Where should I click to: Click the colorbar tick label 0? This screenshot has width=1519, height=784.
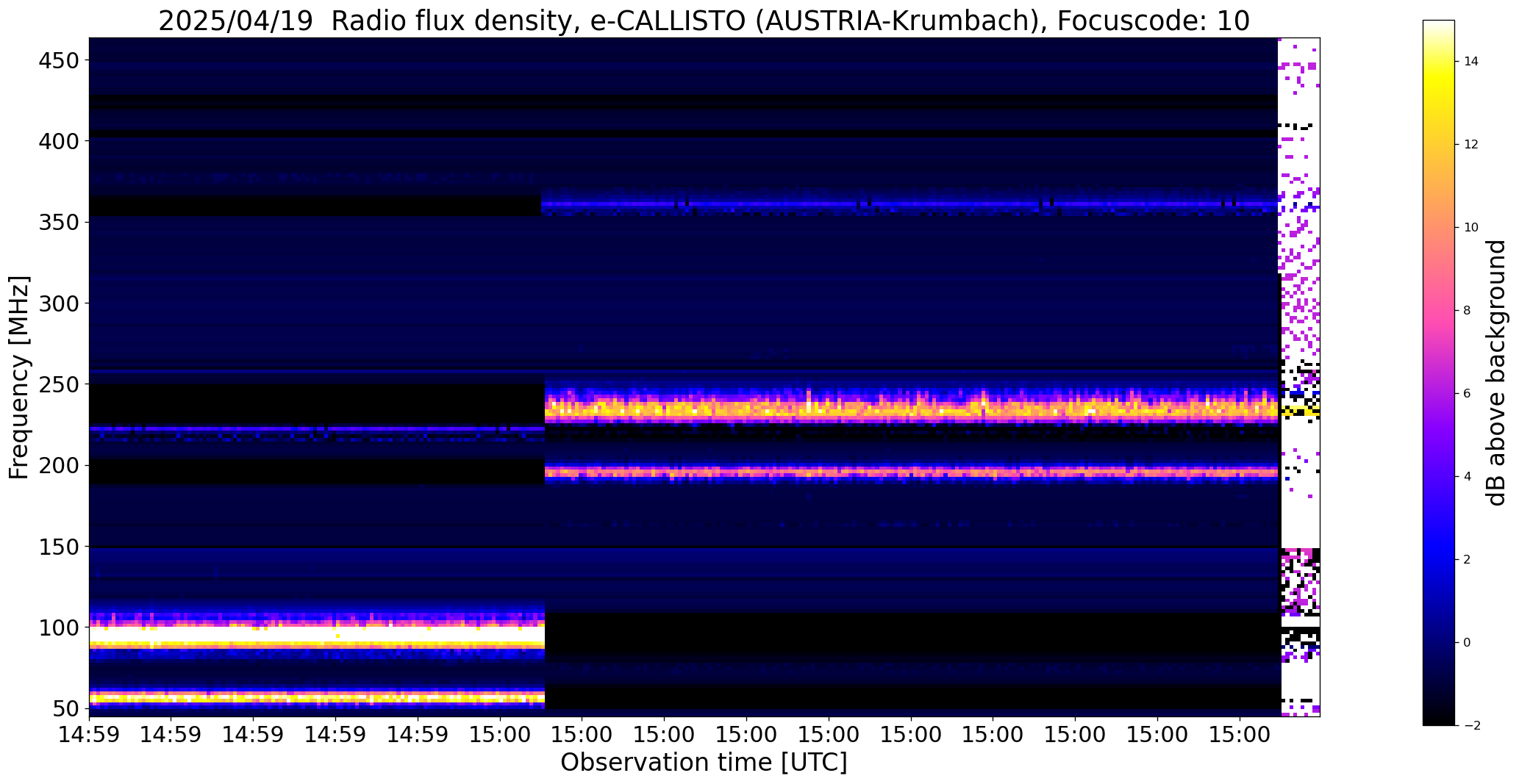1467,643
